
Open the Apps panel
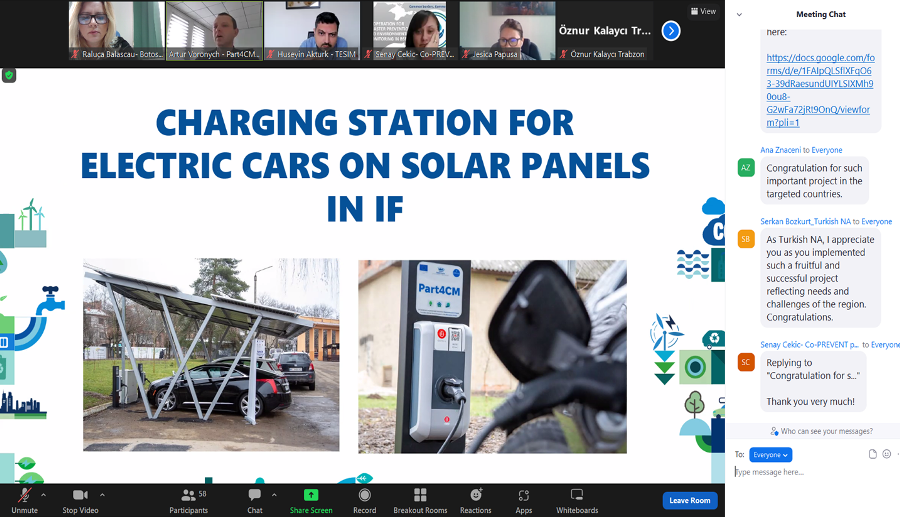click(523, 500)
